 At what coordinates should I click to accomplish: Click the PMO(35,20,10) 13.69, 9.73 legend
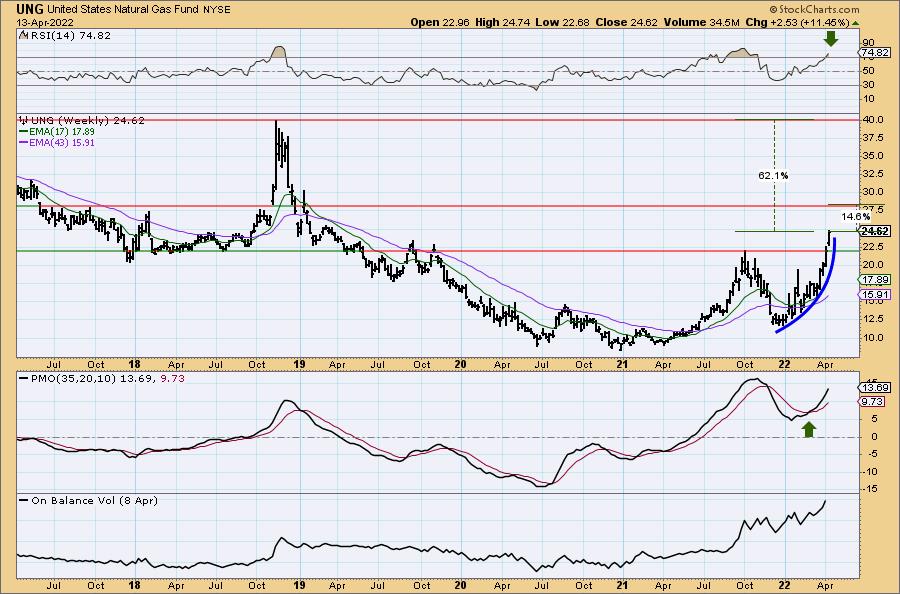point(108,379)
